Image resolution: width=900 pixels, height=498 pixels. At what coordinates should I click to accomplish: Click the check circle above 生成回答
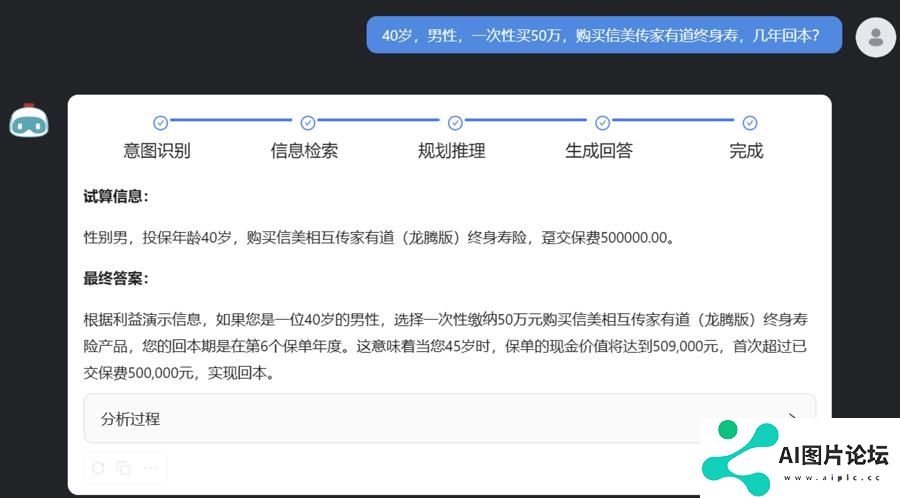point(602,123)
